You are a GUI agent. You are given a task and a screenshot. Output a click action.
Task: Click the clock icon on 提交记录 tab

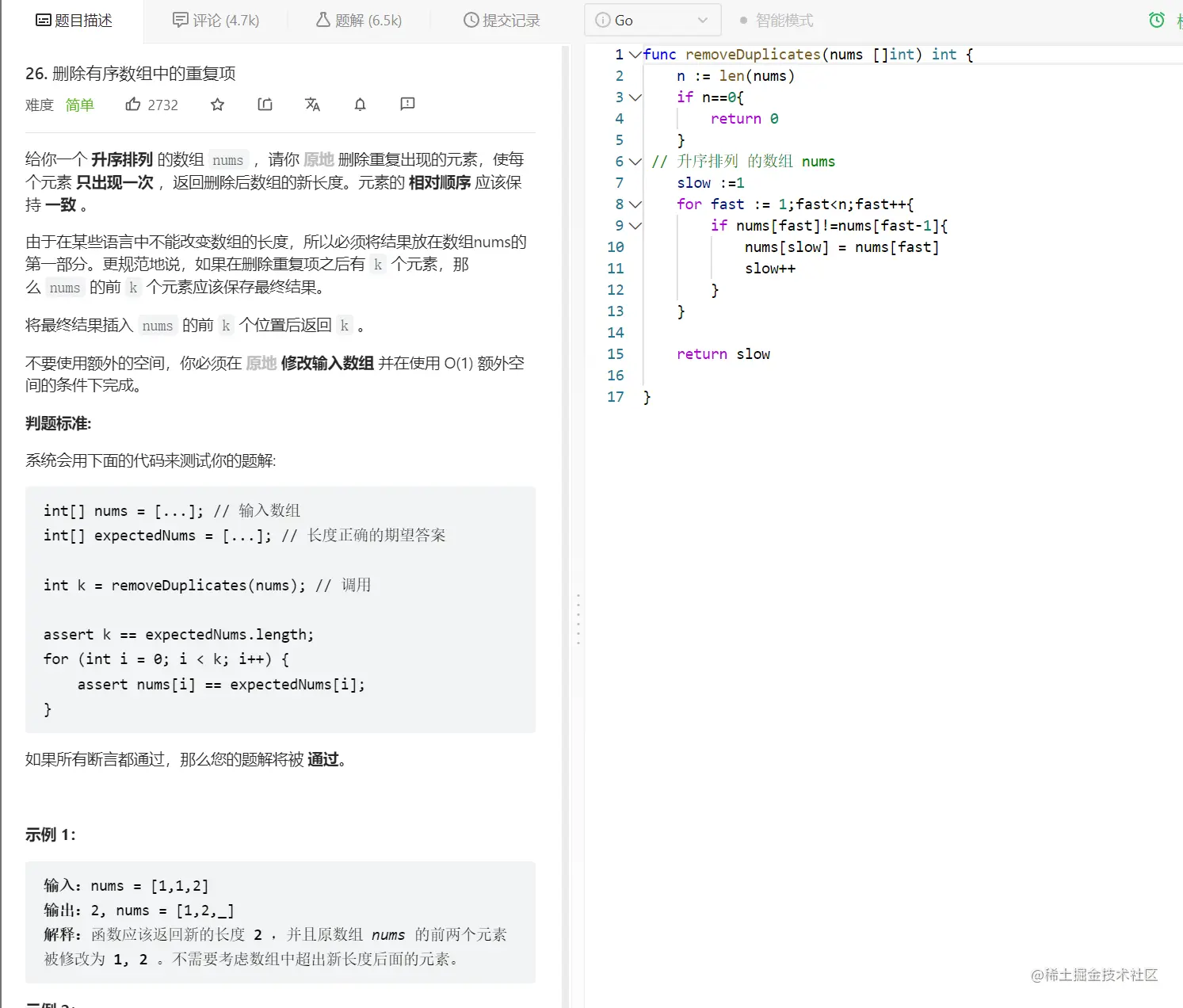point(471,21)
